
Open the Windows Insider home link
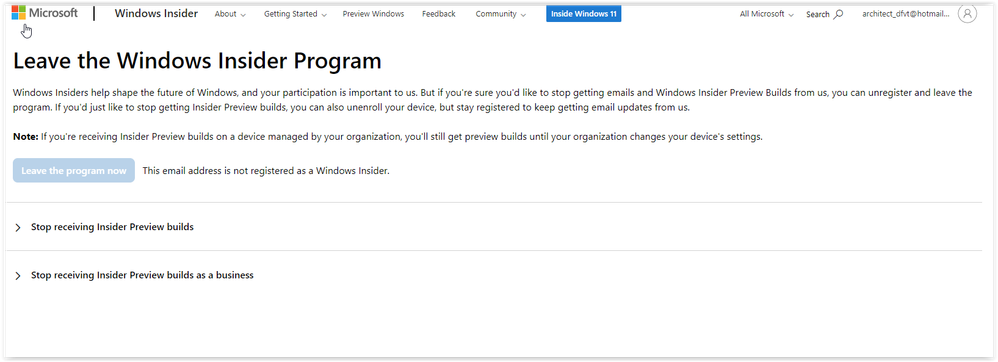click(x=156, y=13)
